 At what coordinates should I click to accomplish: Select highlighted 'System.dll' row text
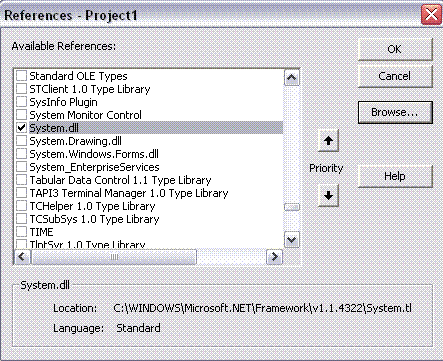click(x=54, y=128)
